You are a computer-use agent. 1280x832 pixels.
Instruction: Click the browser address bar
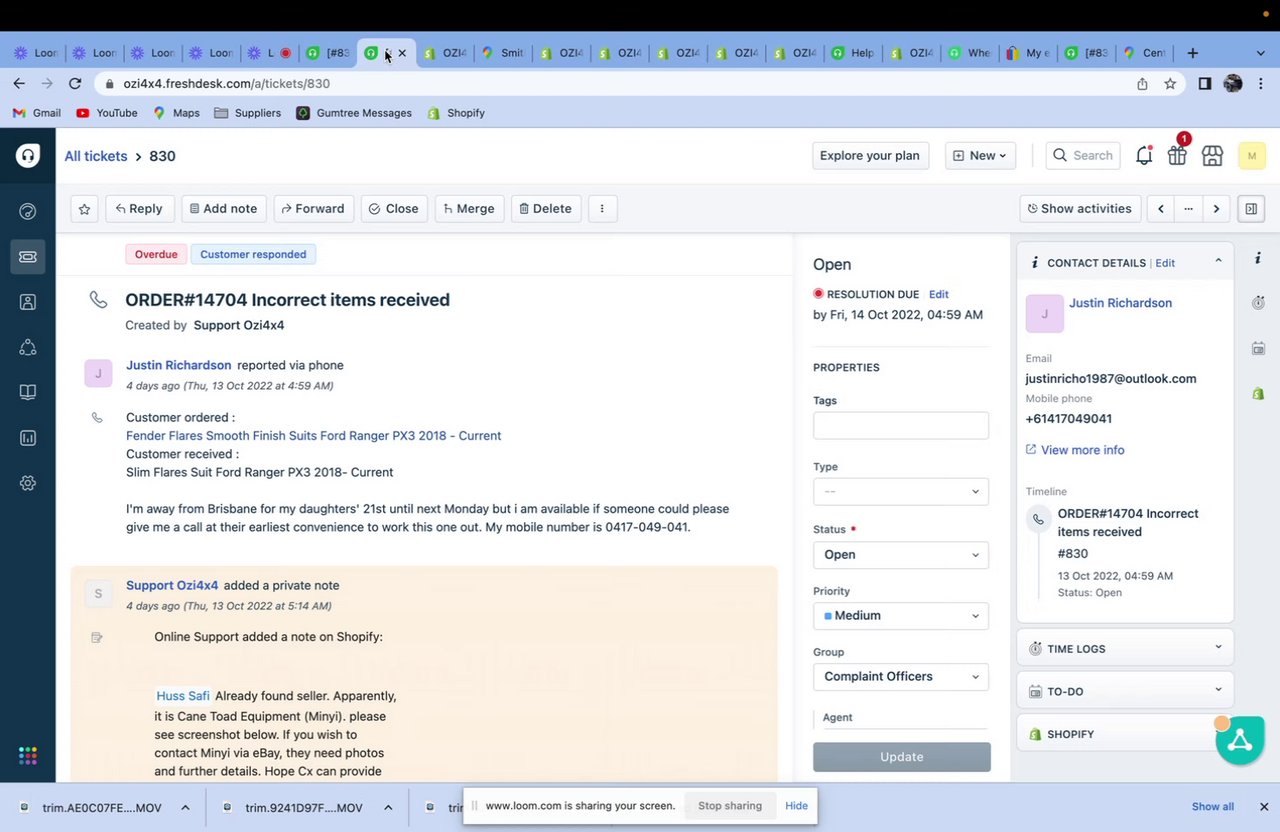620,84
